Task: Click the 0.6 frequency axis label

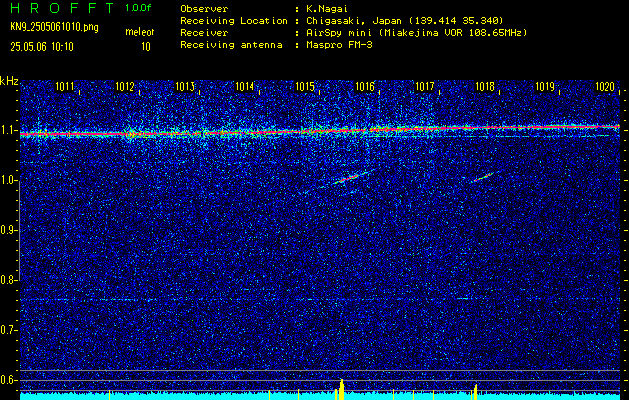Action: click(x=8, y=380)
